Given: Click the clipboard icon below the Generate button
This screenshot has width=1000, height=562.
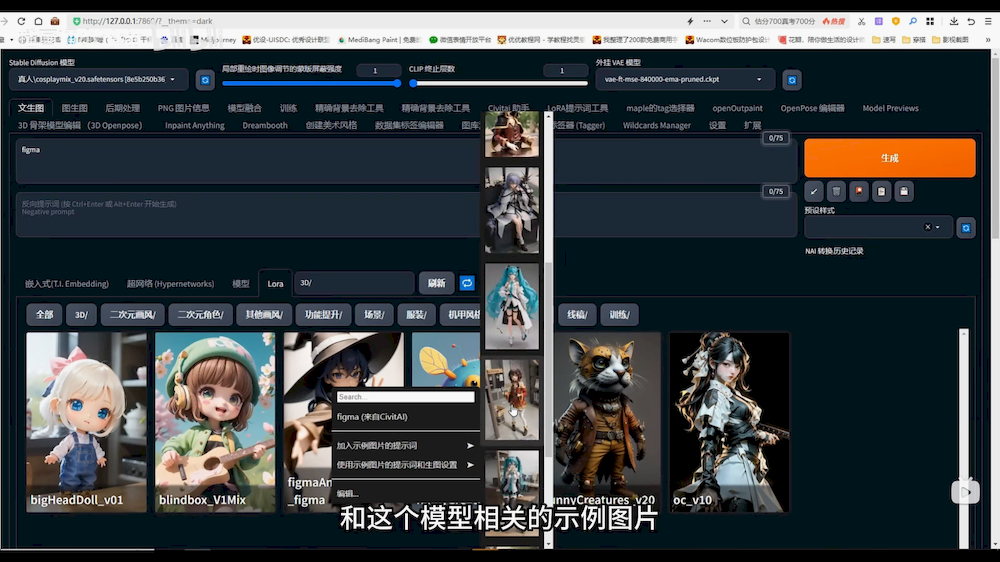Looking at the screenshot, I should point(881,191).
